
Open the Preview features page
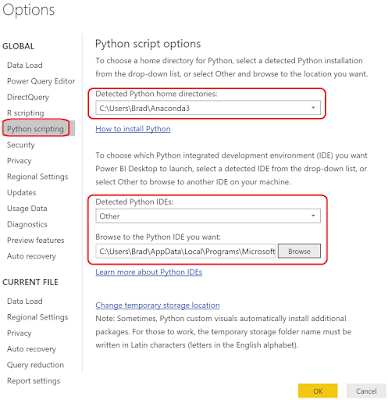(36, 240)
